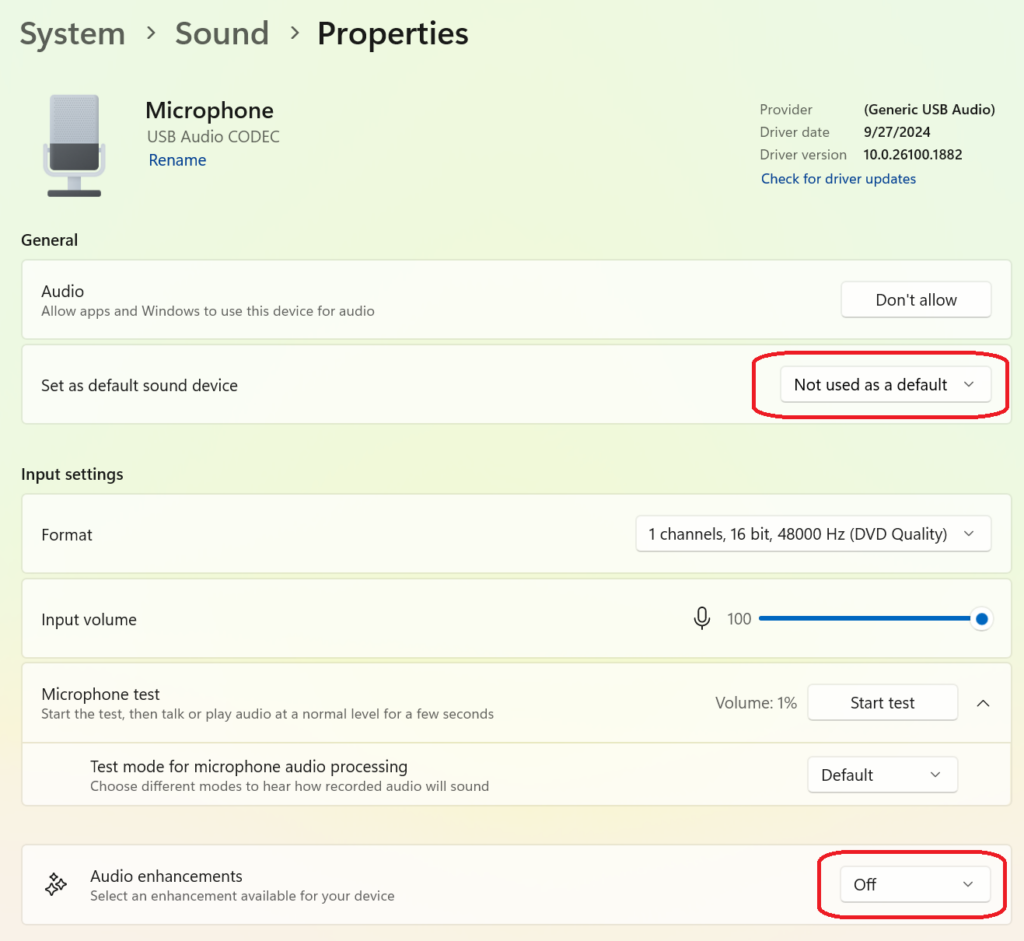
Task: Click the breadcrumb chevron after Sound
Action: pyautogui.click(x=294, y=33)
